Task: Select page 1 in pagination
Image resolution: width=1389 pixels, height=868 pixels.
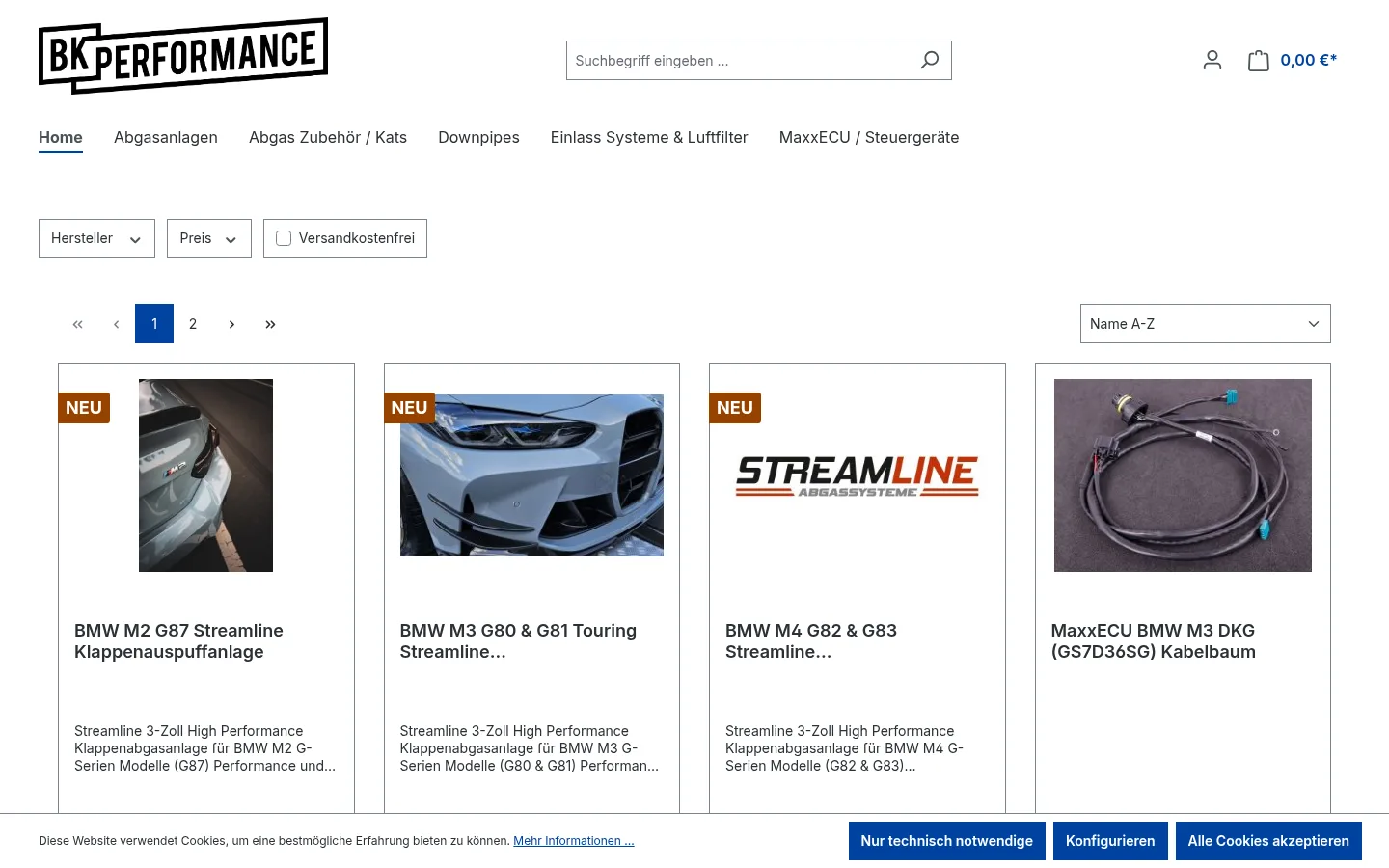Action: pyautogui.click(x=154, y=324)
